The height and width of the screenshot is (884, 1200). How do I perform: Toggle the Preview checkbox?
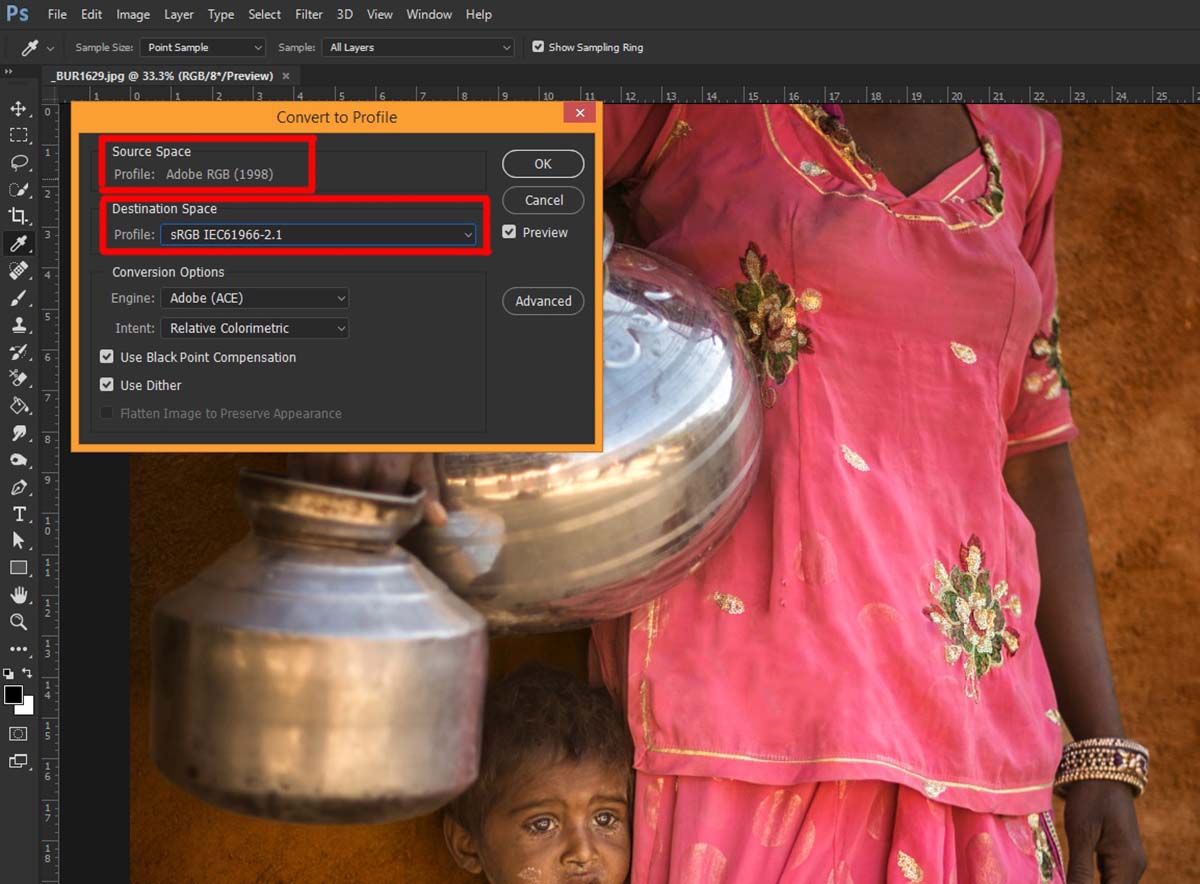coord(510,232)
